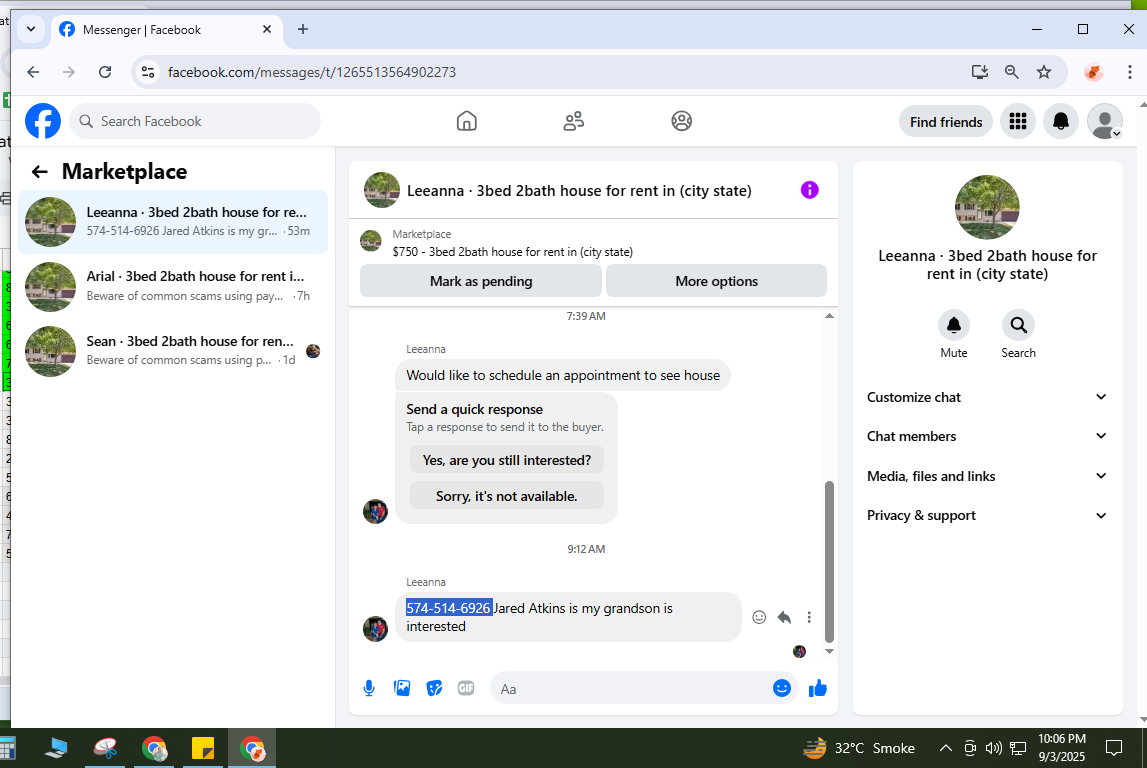Viewport: 1147px width, 768px height.
Task: Show hidden system tray icons
Action: coord(945,748)
